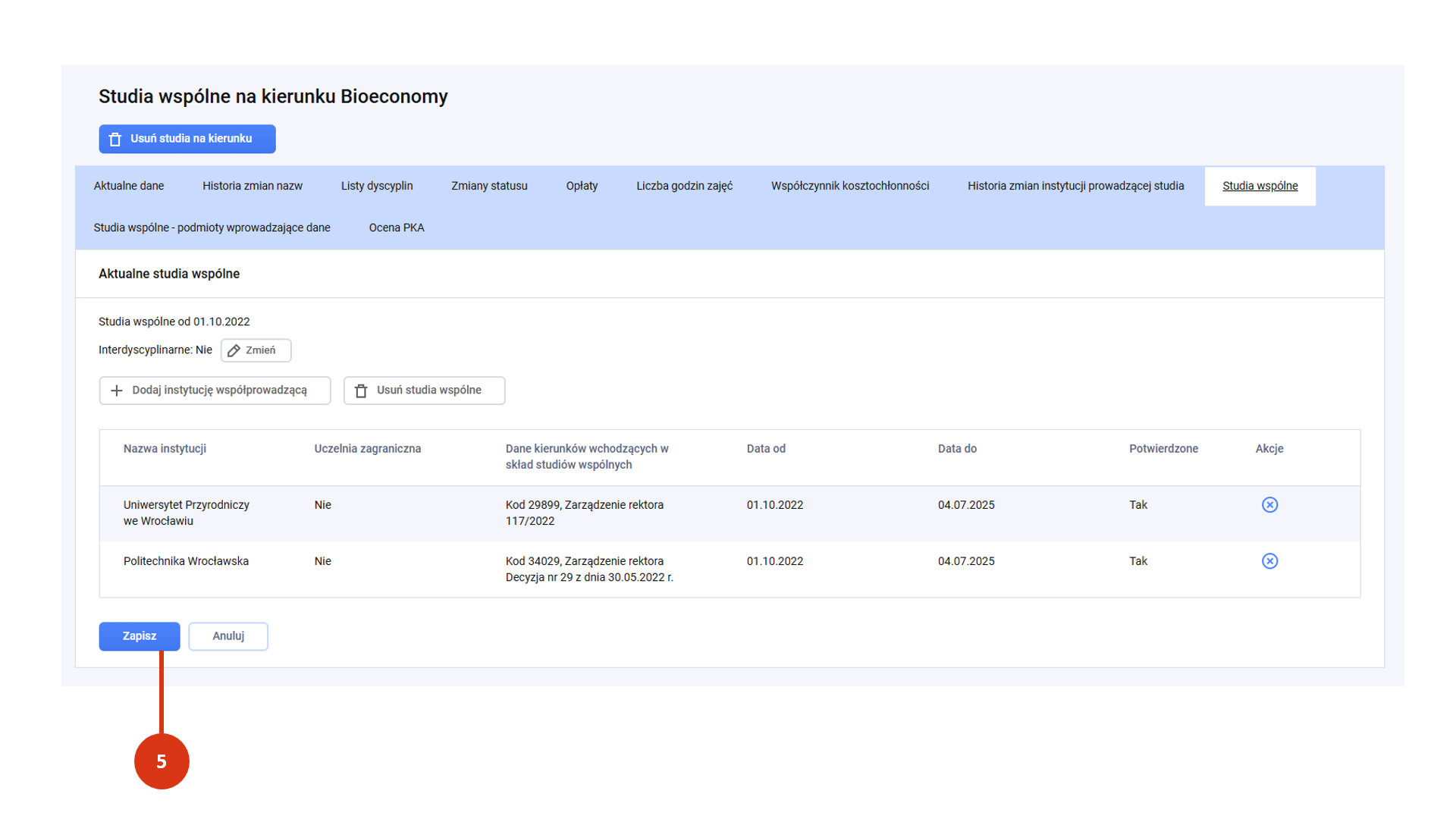Click Data do column header
The image size is (1456, 819).
click(x=957, y=449)
